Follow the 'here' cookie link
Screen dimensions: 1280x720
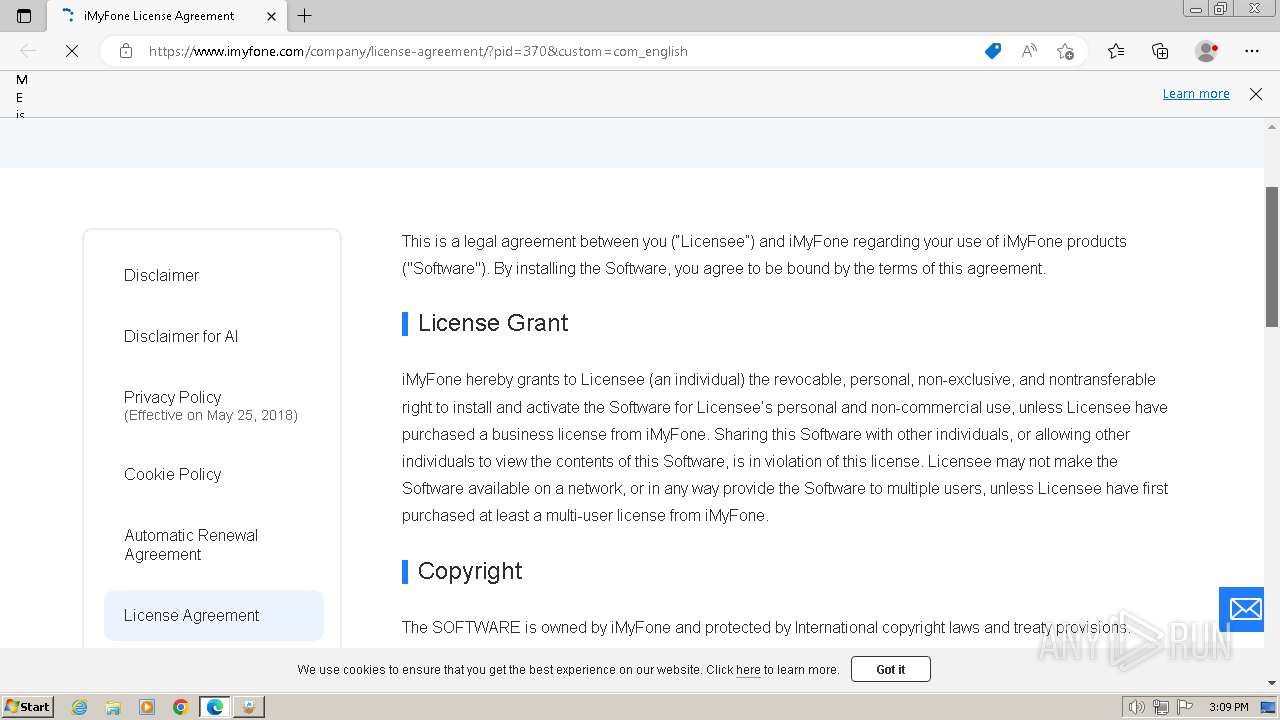[x=748, y=670]
